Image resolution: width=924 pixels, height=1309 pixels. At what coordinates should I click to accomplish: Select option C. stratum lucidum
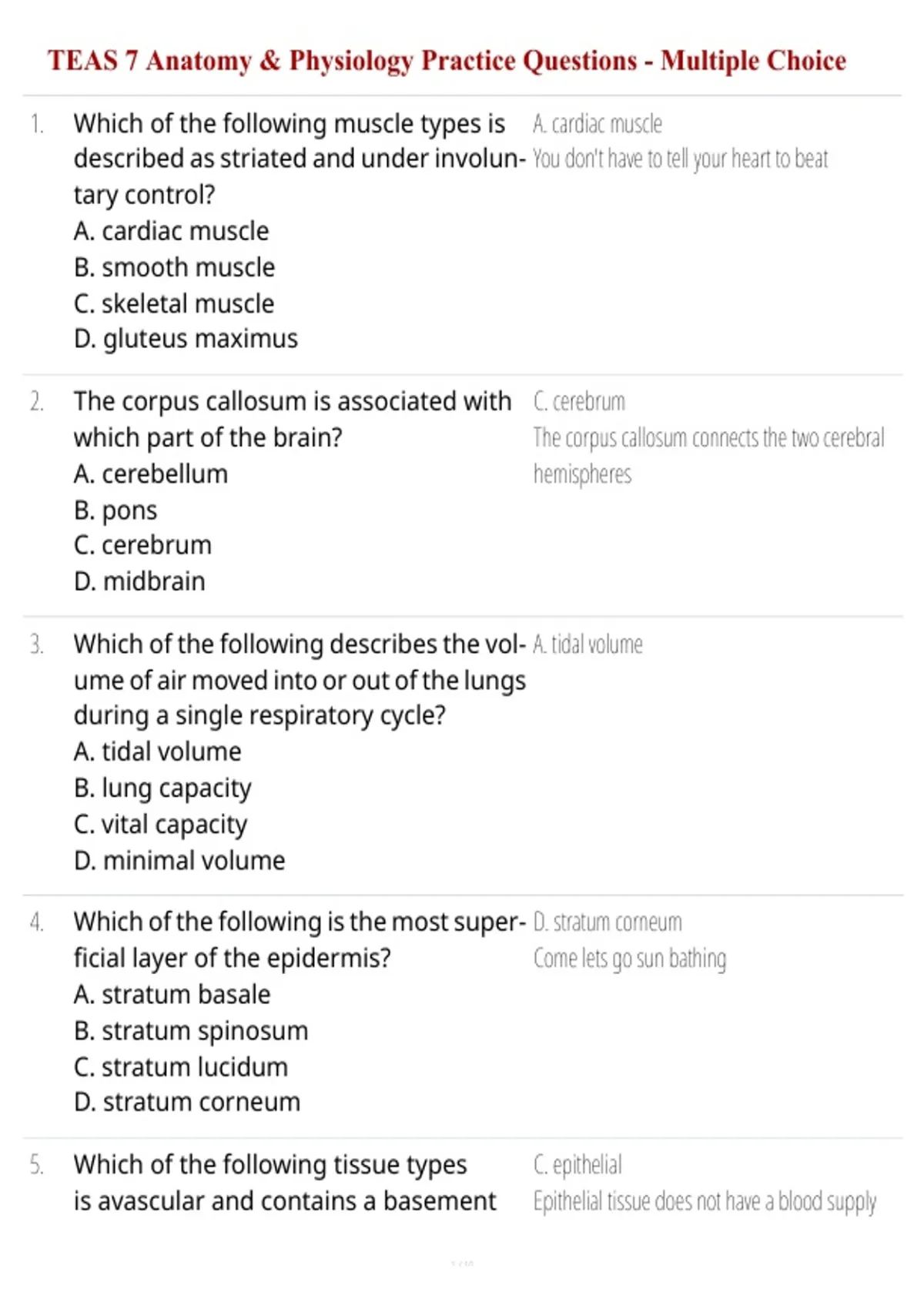click(x=181, y=1067)
